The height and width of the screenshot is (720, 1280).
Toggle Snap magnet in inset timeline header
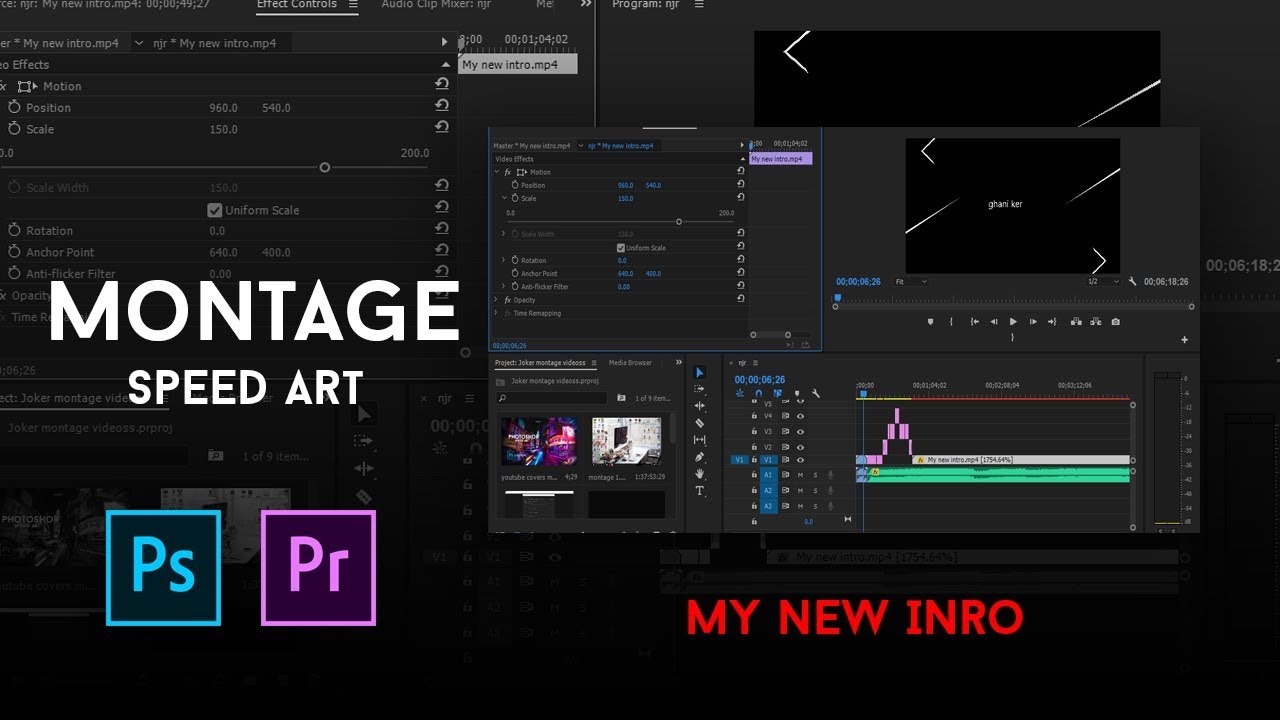coord(758,393)
